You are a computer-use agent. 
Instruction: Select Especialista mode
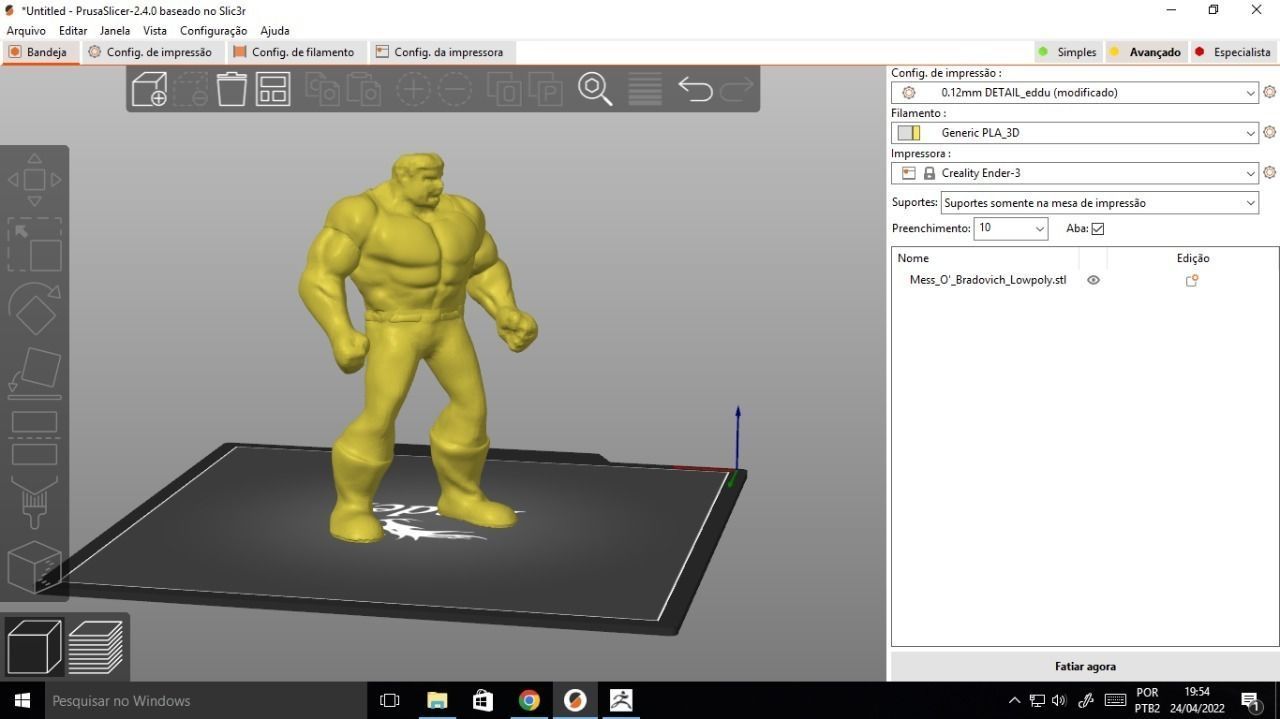[x=1233, y=52]
